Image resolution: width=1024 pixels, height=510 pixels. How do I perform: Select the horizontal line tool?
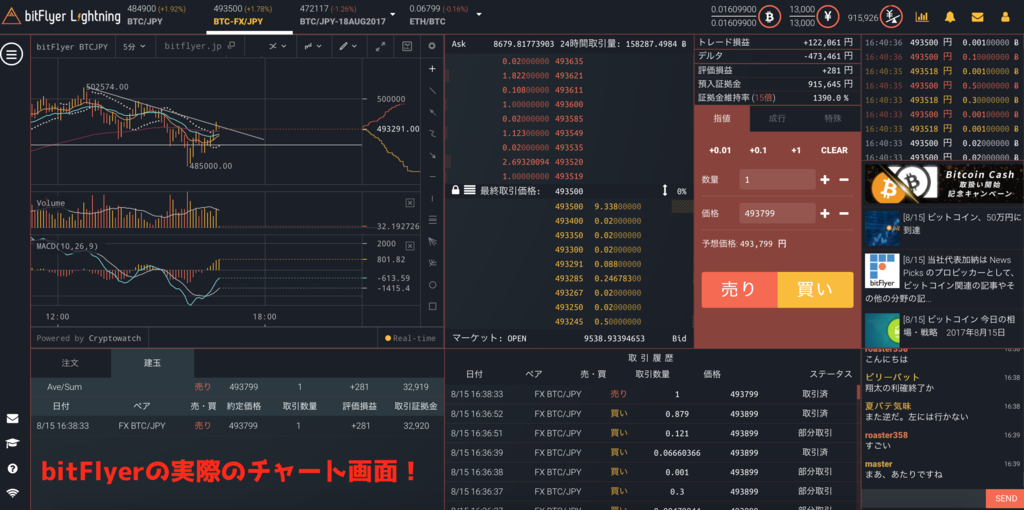point(432,176)
